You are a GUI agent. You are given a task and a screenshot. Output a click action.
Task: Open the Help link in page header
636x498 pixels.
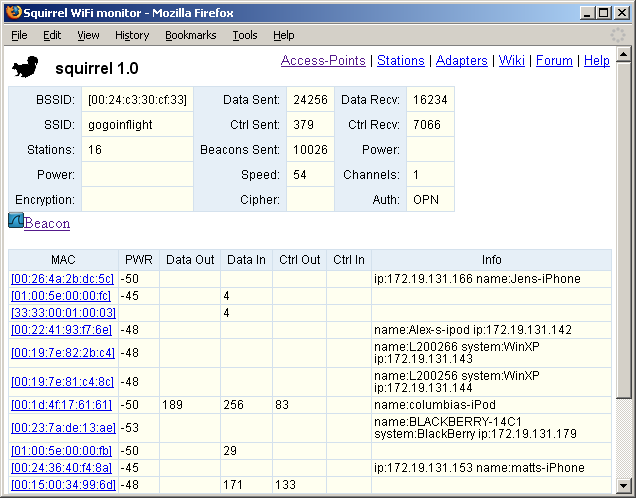pos(597,60)
